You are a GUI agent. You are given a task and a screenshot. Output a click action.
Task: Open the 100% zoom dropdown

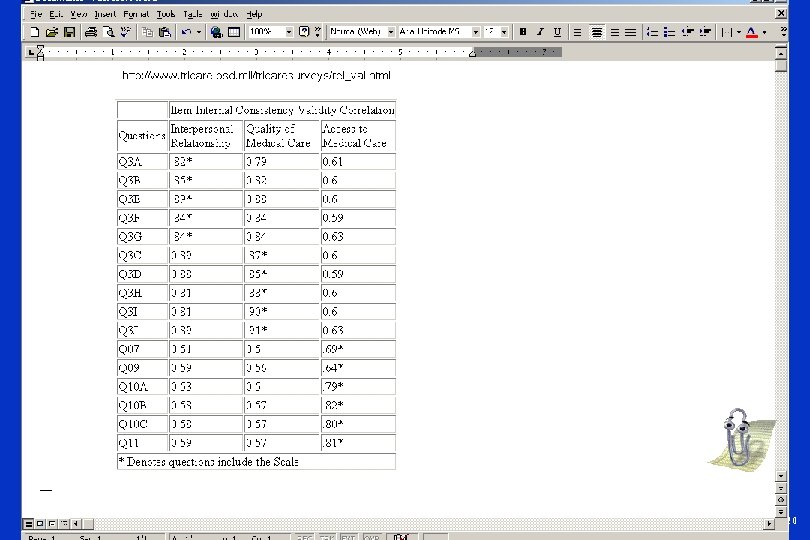289,32
